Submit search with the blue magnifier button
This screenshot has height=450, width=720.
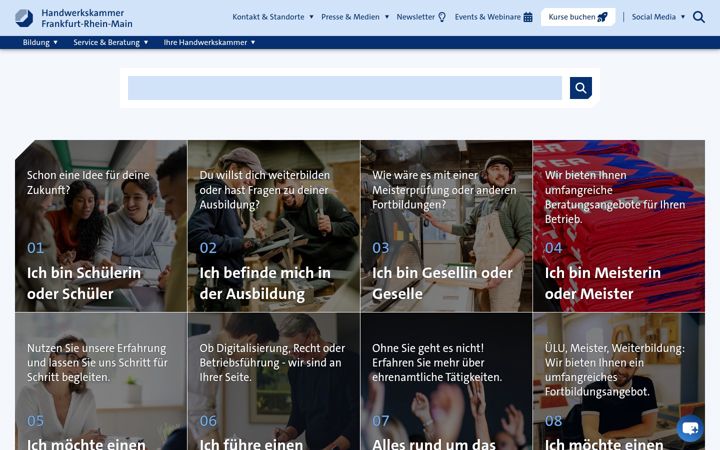pos(580,88)
